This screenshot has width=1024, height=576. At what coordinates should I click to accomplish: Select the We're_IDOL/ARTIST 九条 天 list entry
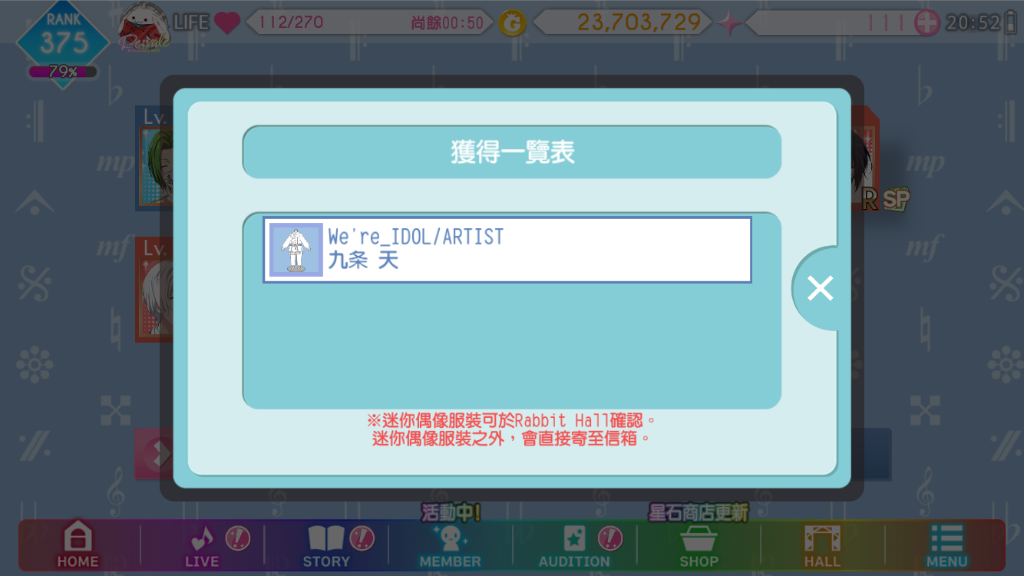tap(507, 250)
